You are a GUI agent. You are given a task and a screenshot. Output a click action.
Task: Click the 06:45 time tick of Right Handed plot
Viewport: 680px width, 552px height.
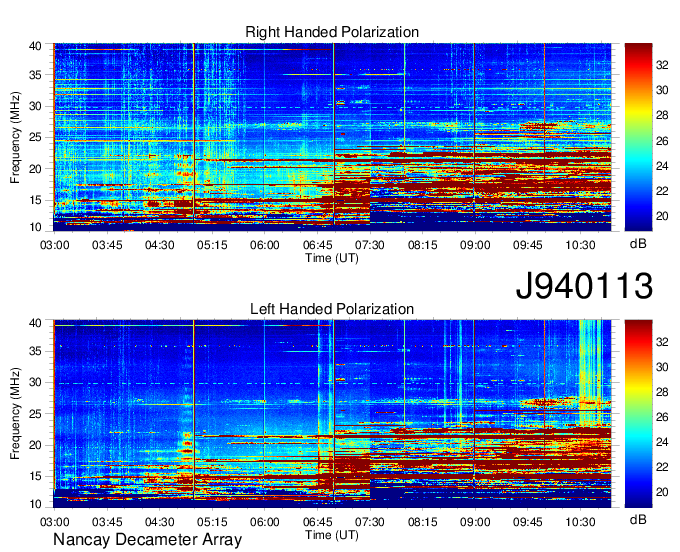coord(317,245)
